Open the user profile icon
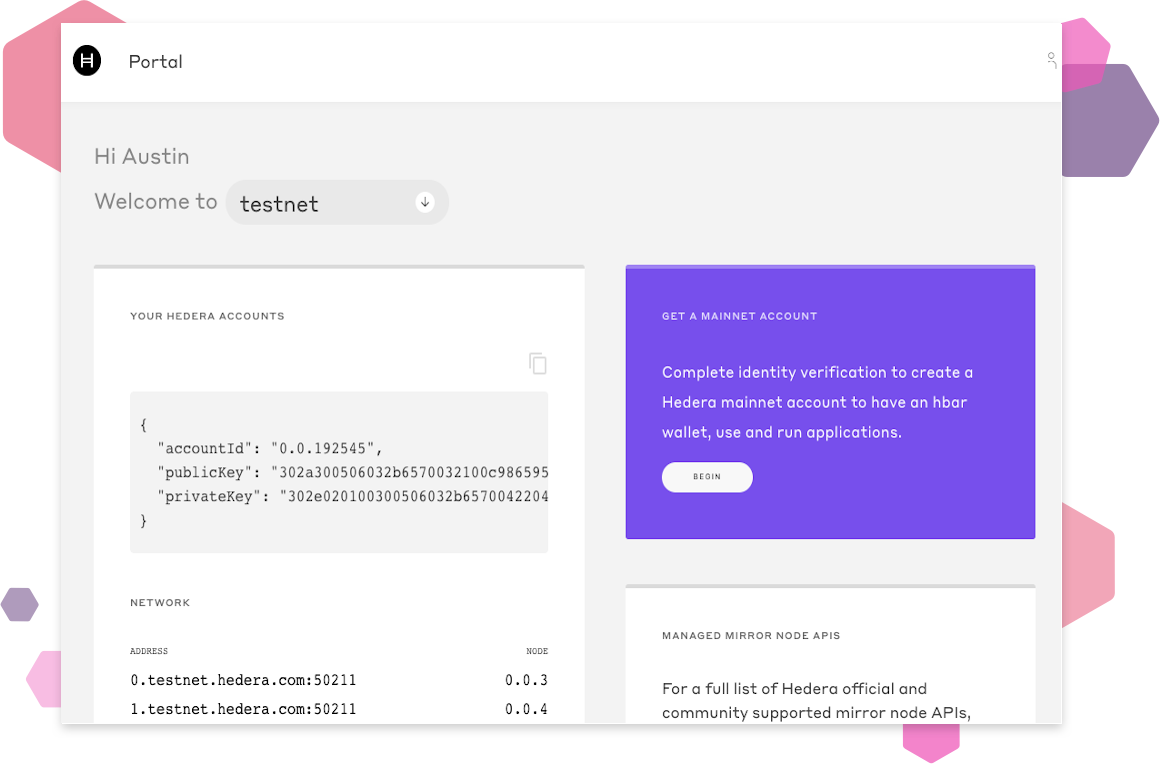 click(x=1051, y=60)
